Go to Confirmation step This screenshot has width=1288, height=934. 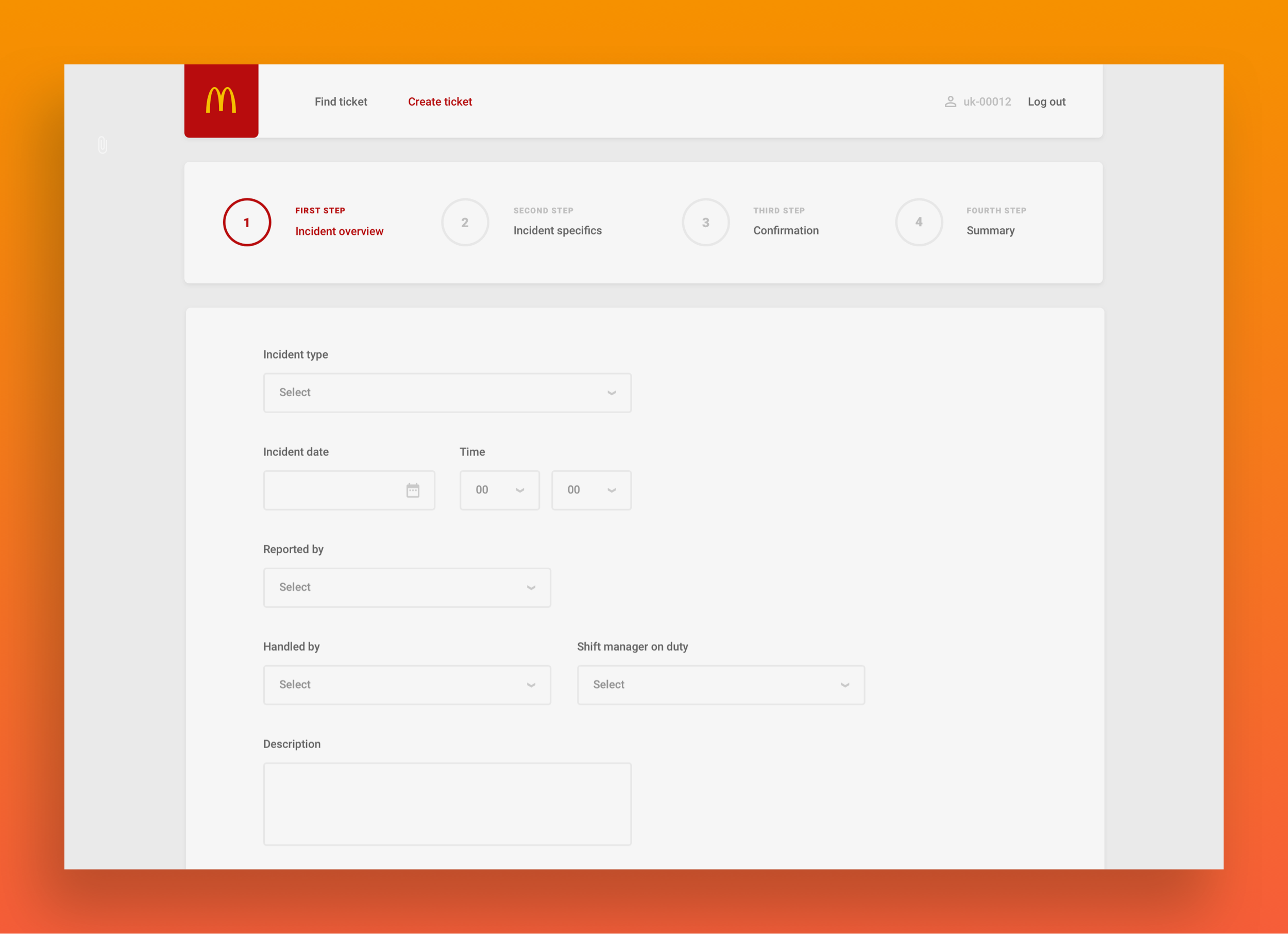[x=786, y=230]
